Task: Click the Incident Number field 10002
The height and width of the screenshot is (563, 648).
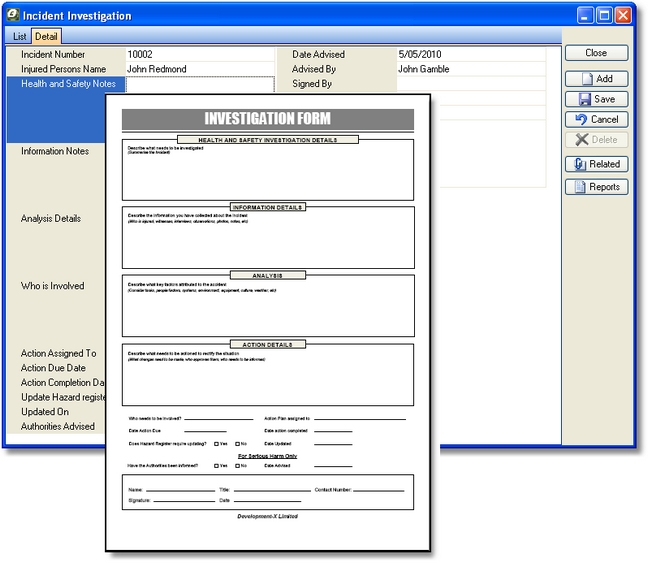Action: click(200, 54)
